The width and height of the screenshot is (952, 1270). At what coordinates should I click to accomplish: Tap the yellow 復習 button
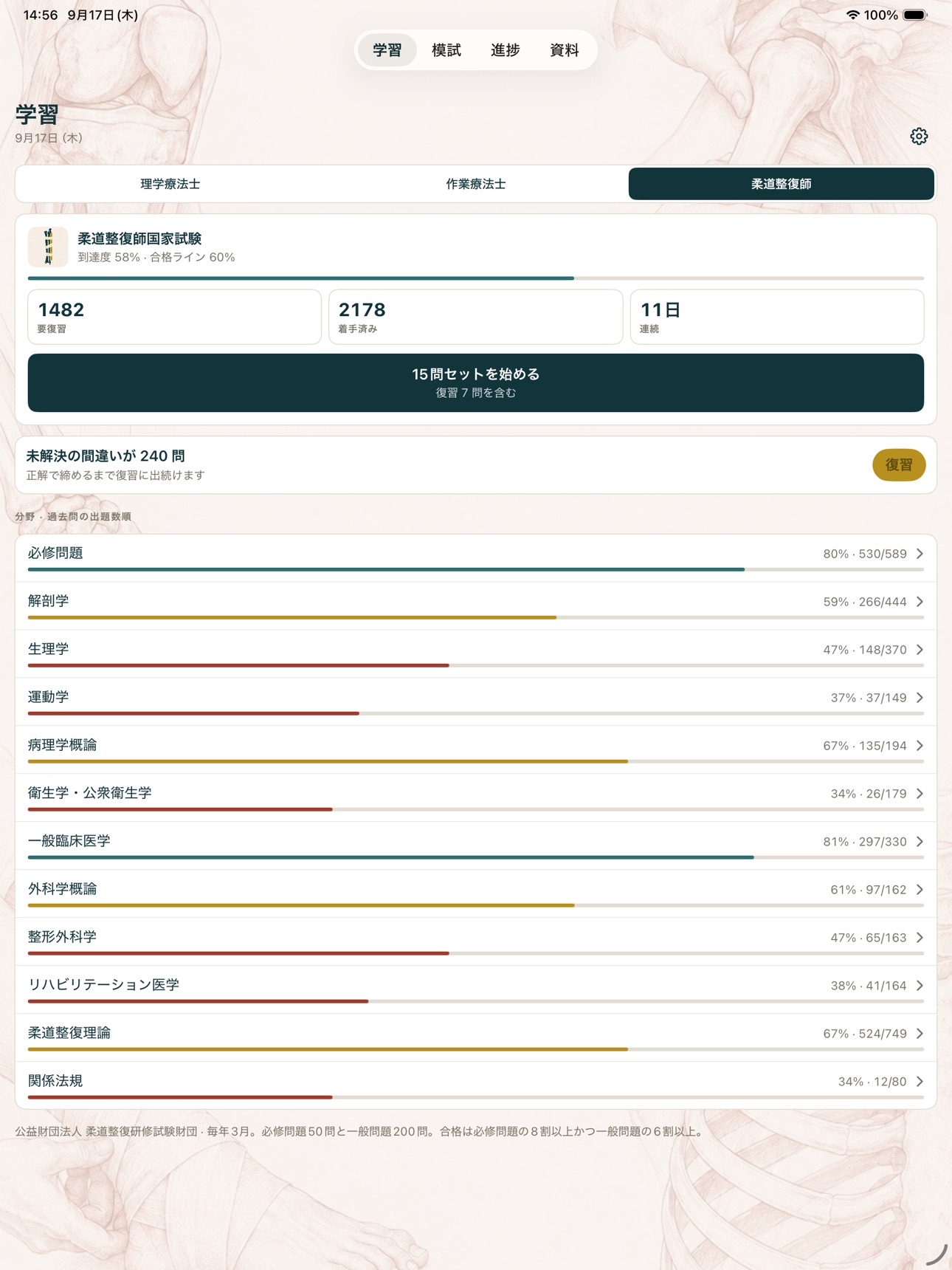point(899,465)
